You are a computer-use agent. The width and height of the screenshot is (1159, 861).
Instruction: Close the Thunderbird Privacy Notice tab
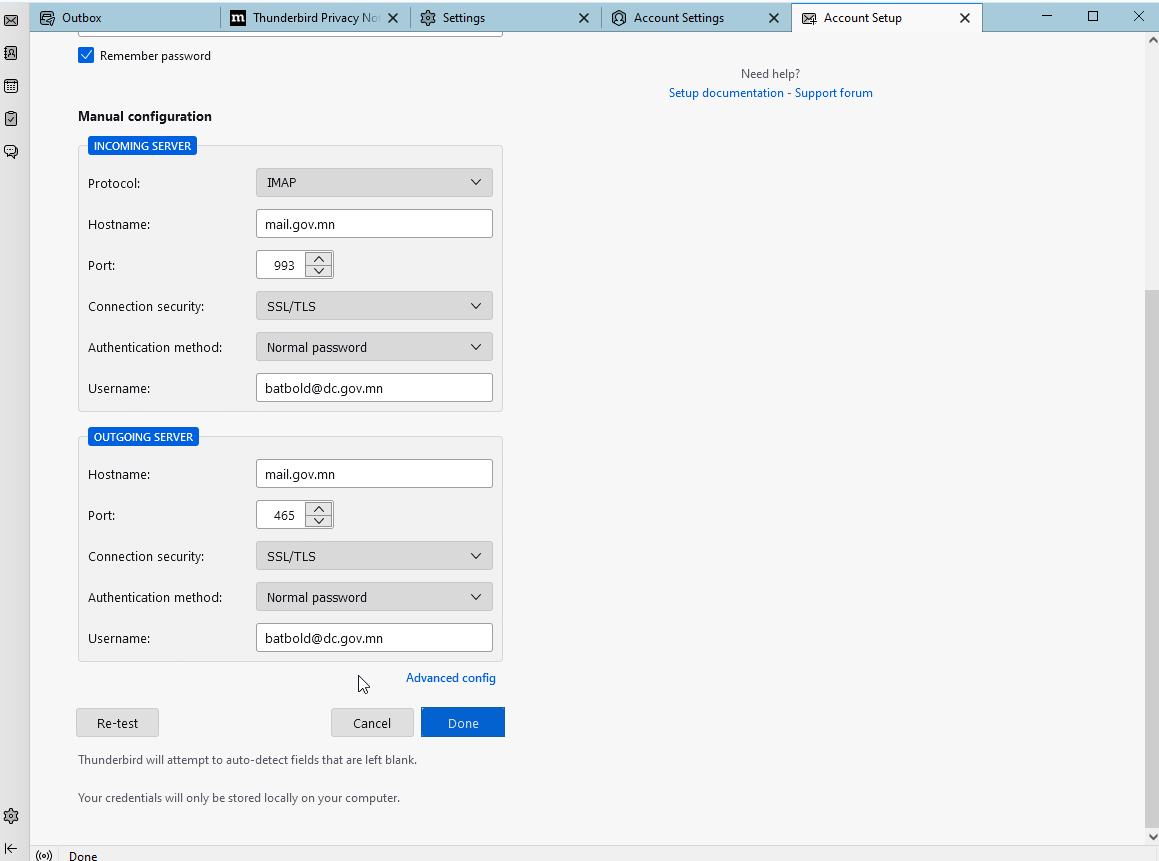(x=393, y=18)
